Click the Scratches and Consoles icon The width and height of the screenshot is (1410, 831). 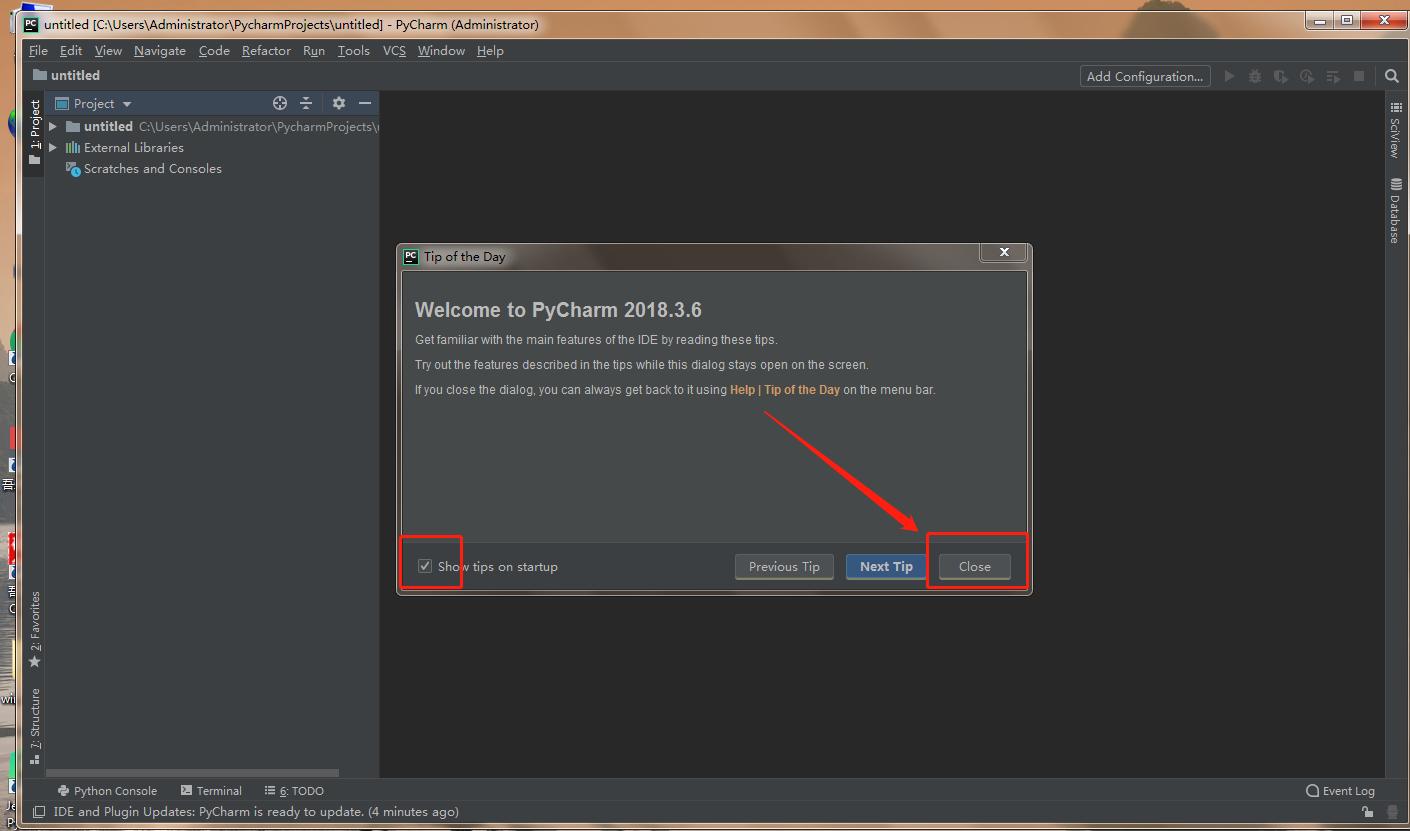pyautogui.click(x=72, y=169)
